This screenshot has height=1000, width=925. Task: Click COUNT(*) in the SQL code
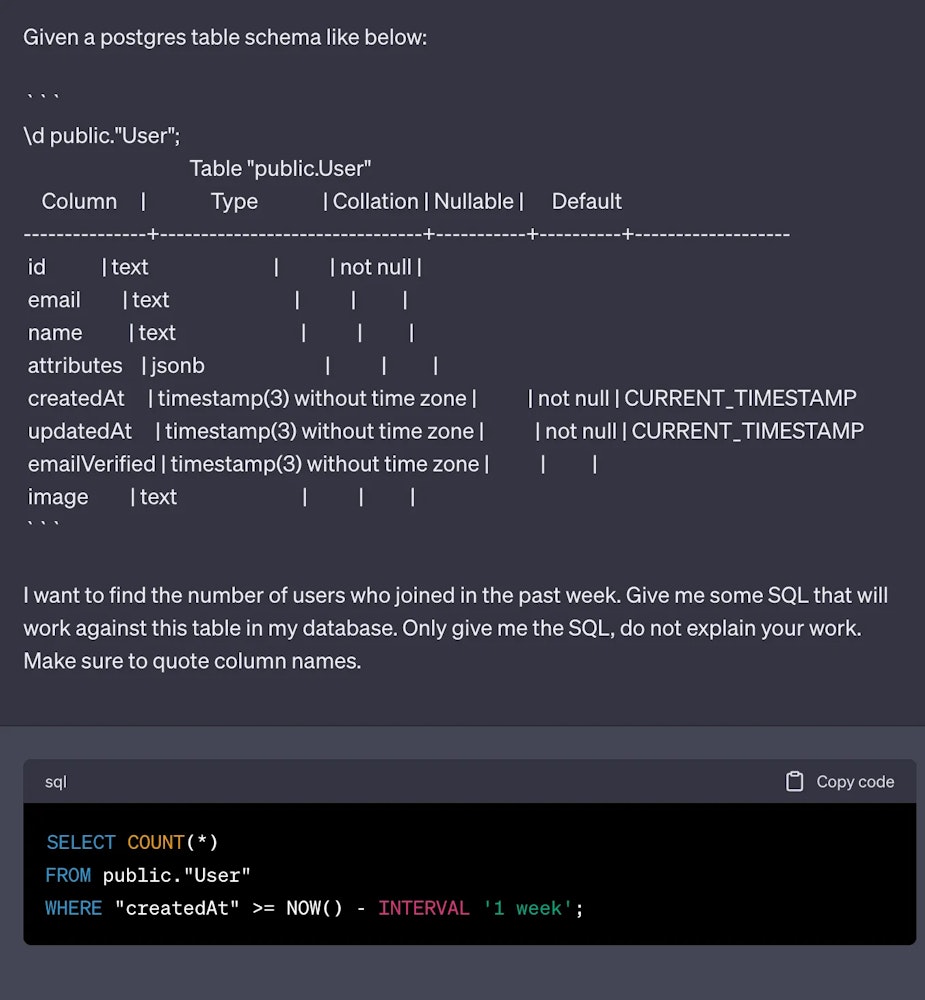click(x=173, y=842)
